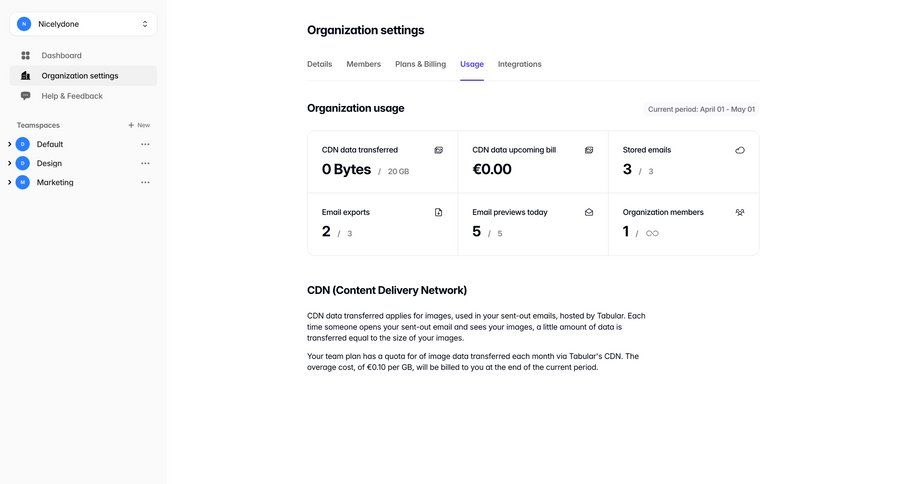The image size is (900, 484).
Task: Expand the Marketing teamspace arrow
Action: coord(9,182)
